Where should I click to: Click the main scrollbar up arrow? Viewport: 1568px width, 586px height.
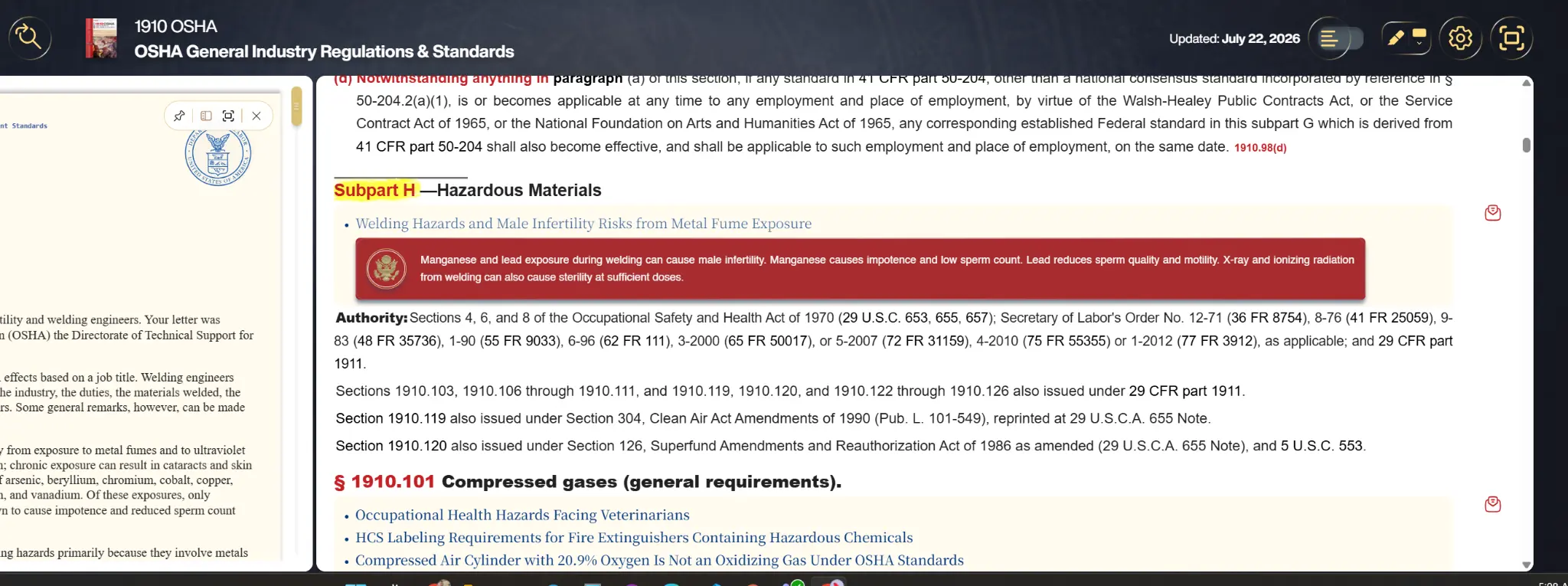[1526, 83]
